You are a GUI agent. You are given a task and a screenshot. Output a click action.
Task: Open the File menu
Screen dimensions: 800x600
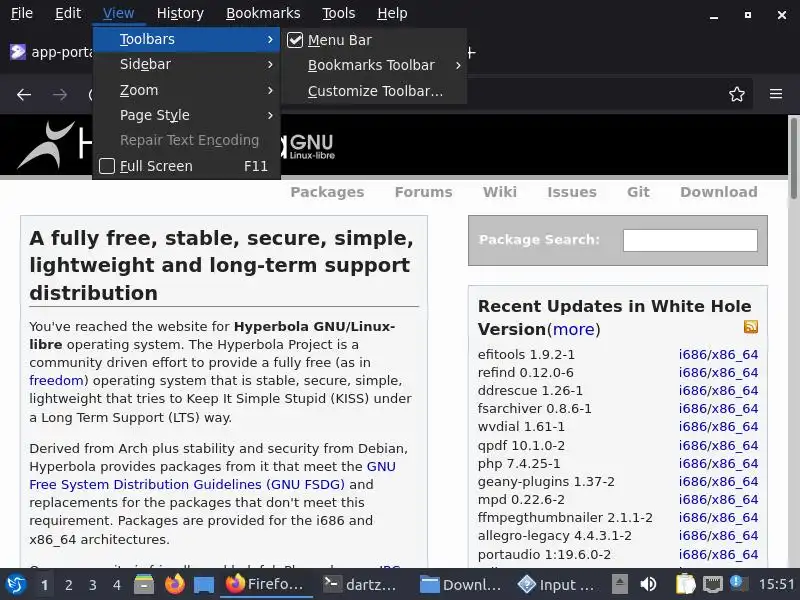tap(22, 13)
